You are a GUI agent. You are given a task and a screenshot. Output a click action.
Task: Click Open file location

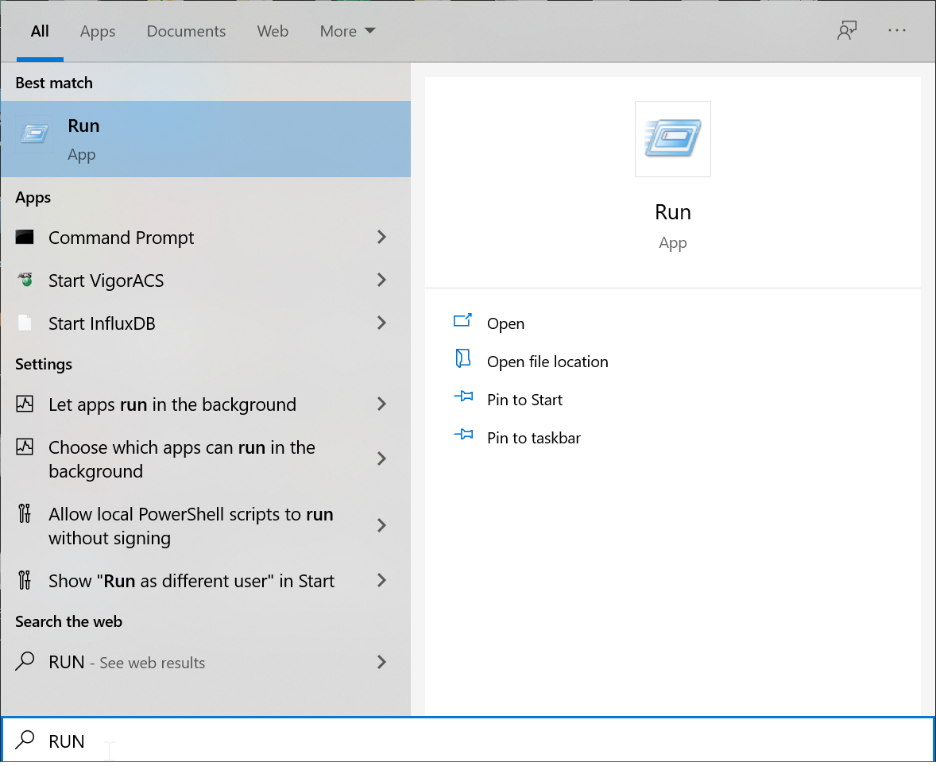(x=547, y=362)
